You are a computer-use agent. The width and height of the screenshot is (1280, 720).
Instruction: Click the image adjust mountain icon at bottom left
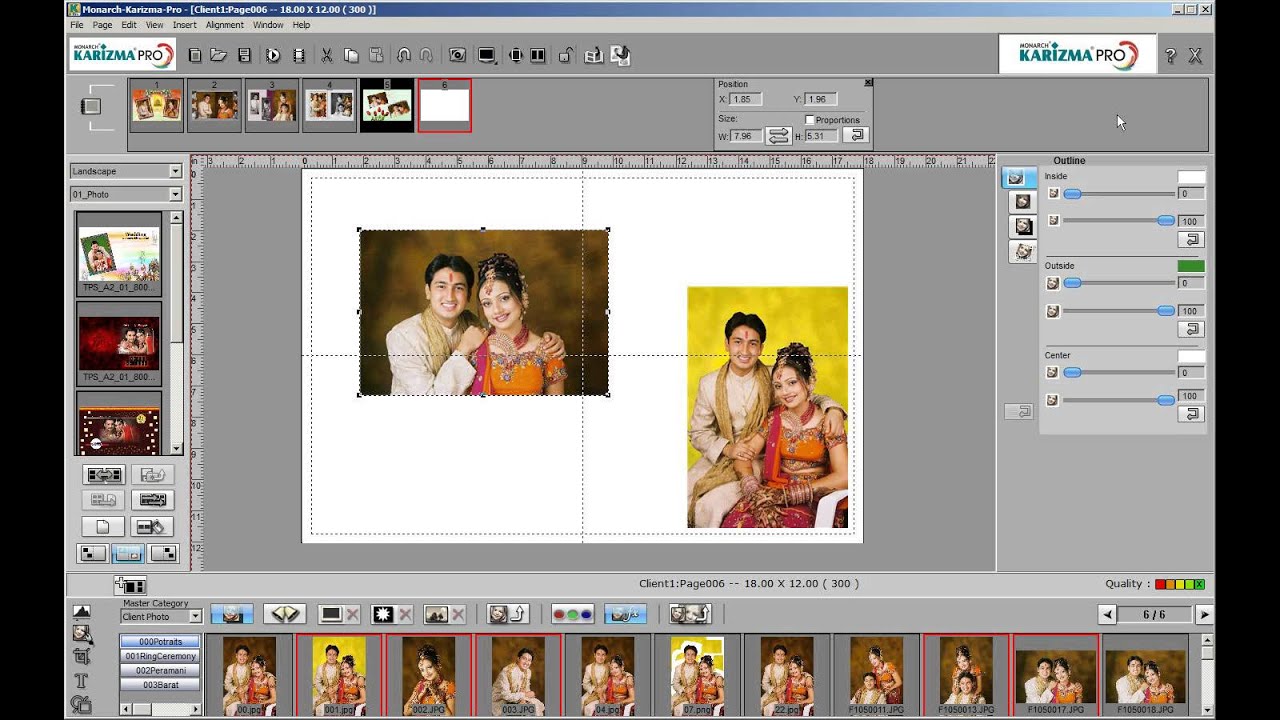pyautogui.click(x=82, y=610)
